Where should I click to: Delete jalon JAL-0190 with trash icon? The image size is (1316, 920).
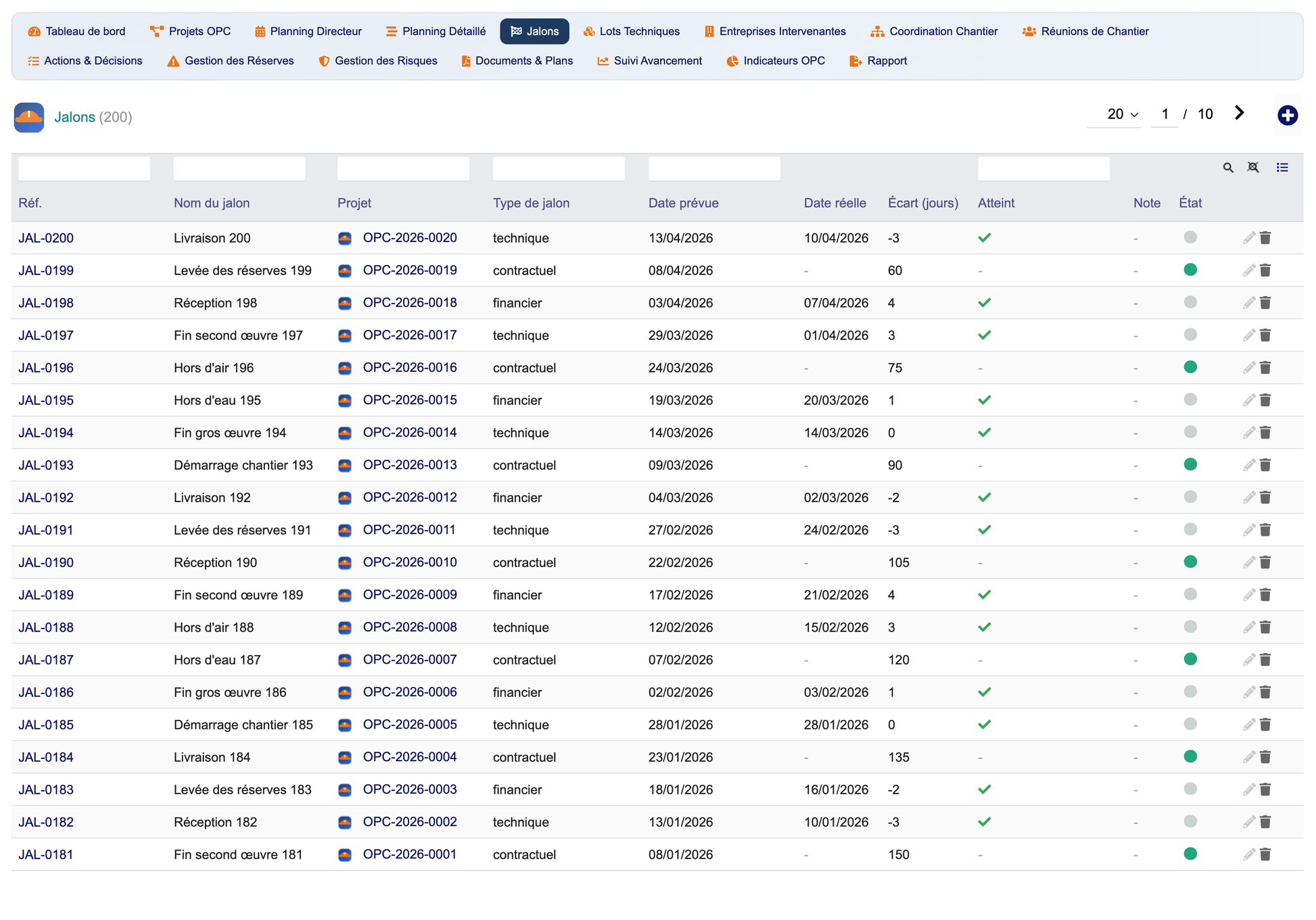point(1265,562)
